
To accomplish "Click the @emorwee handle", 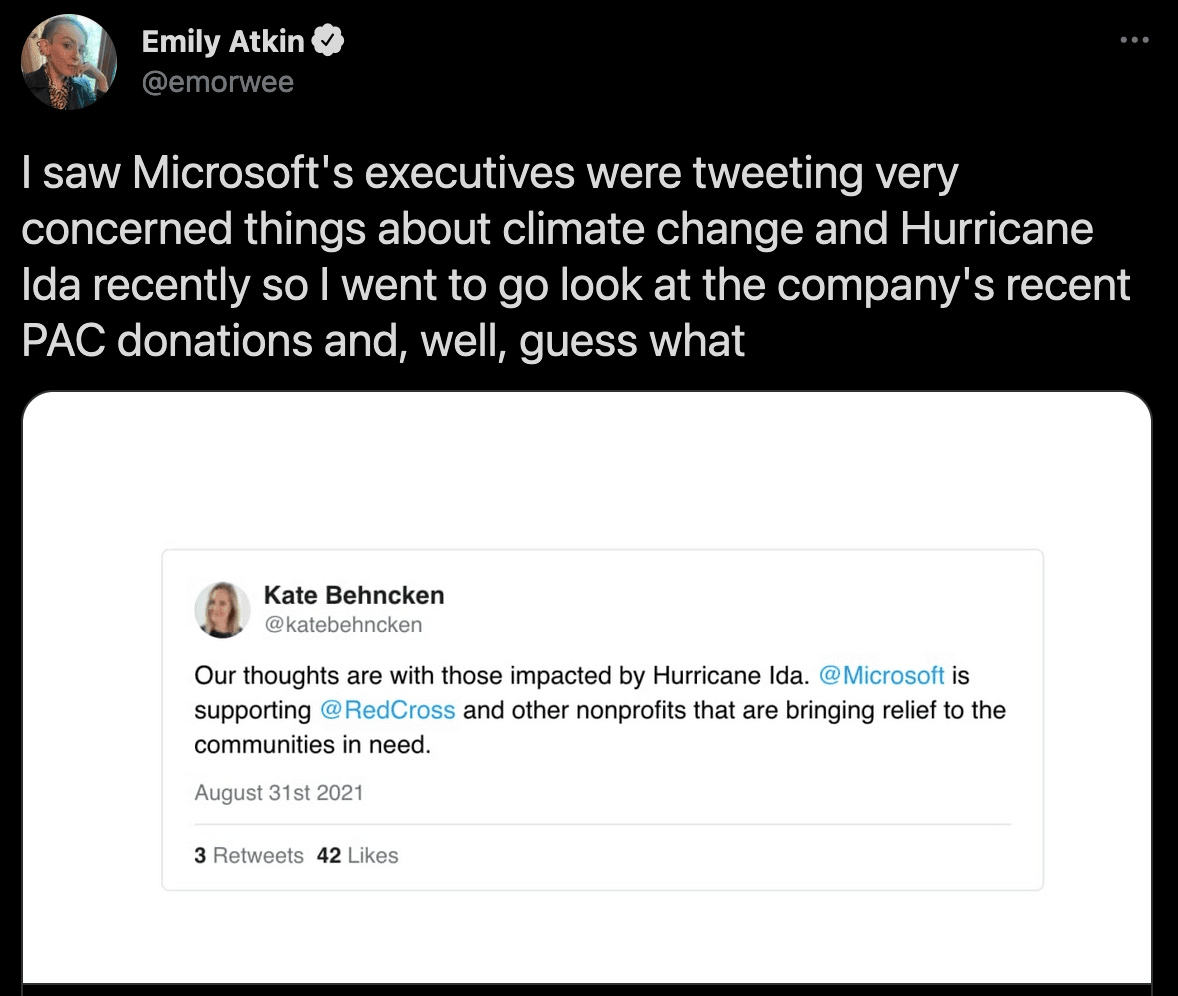I will point(218,82).
